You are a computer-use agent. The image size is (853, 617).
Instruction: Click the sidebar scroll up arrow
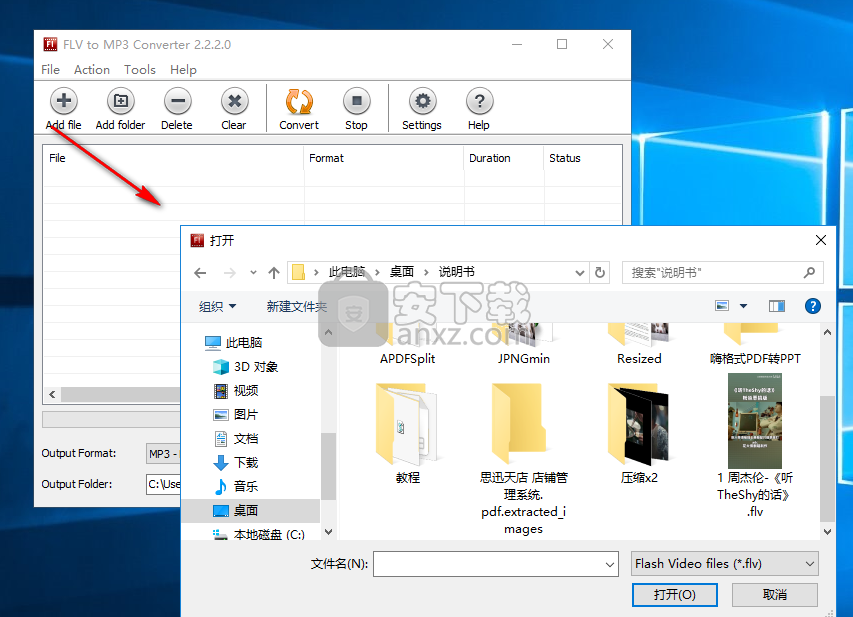coord(328,332)
